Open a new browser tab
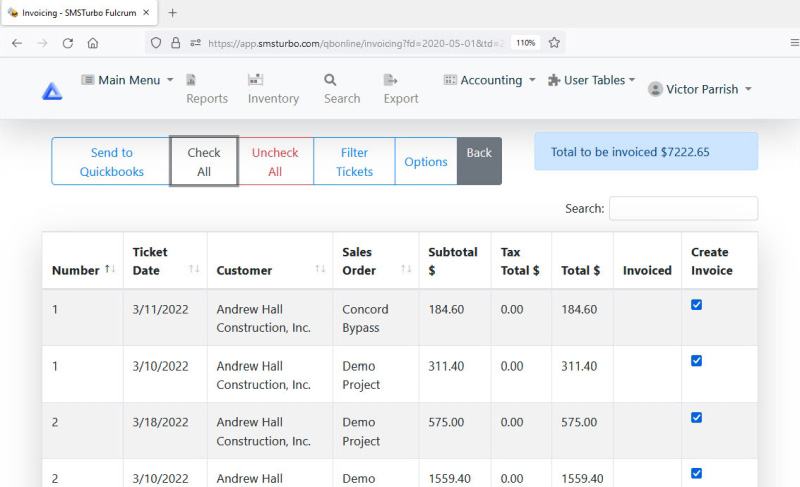 click(x=172, y=13)
